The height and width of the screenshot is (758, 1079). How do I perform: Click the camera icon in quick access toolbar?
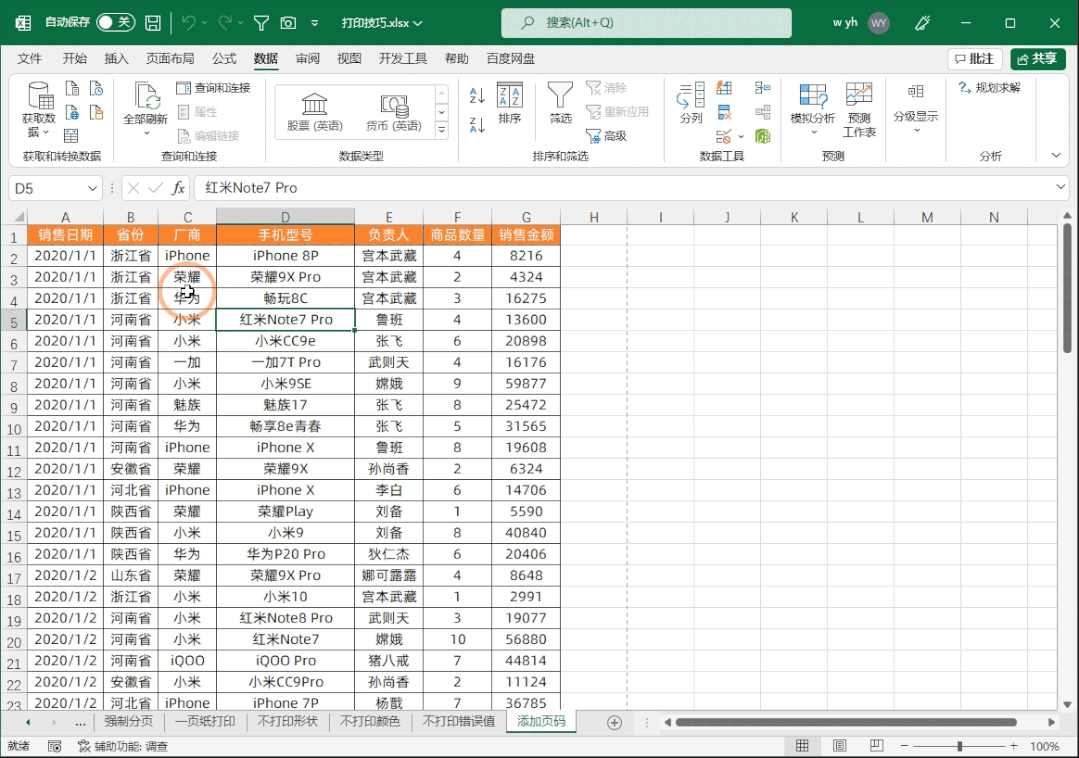coord(288,23)
